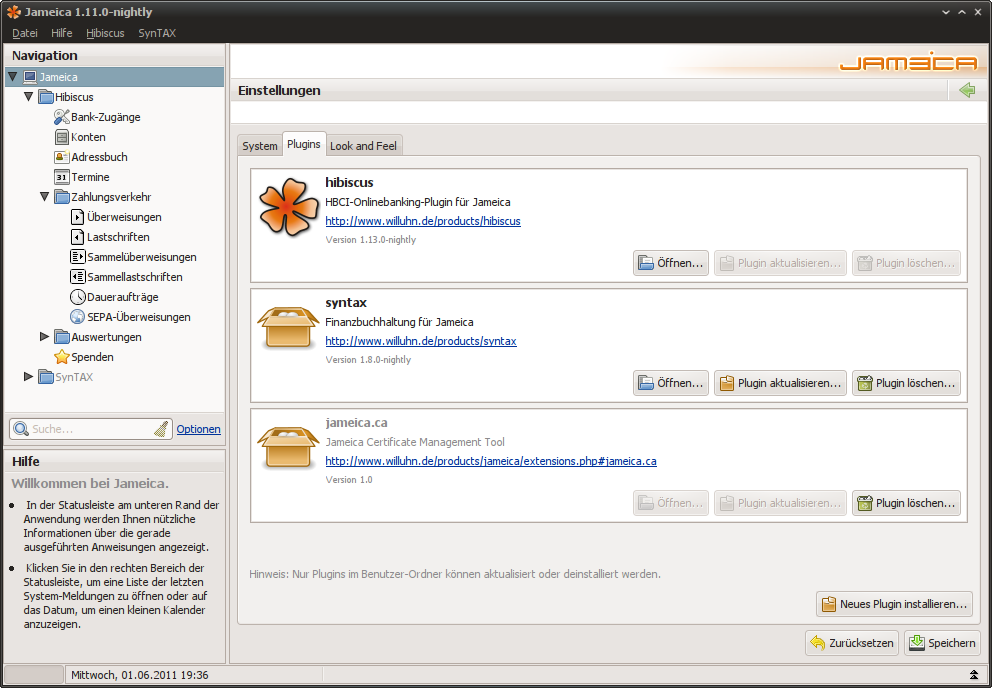This screenshot has height=688, width=992.
Task: Click the Zurücksetzen button
Action: pos(852,643)
